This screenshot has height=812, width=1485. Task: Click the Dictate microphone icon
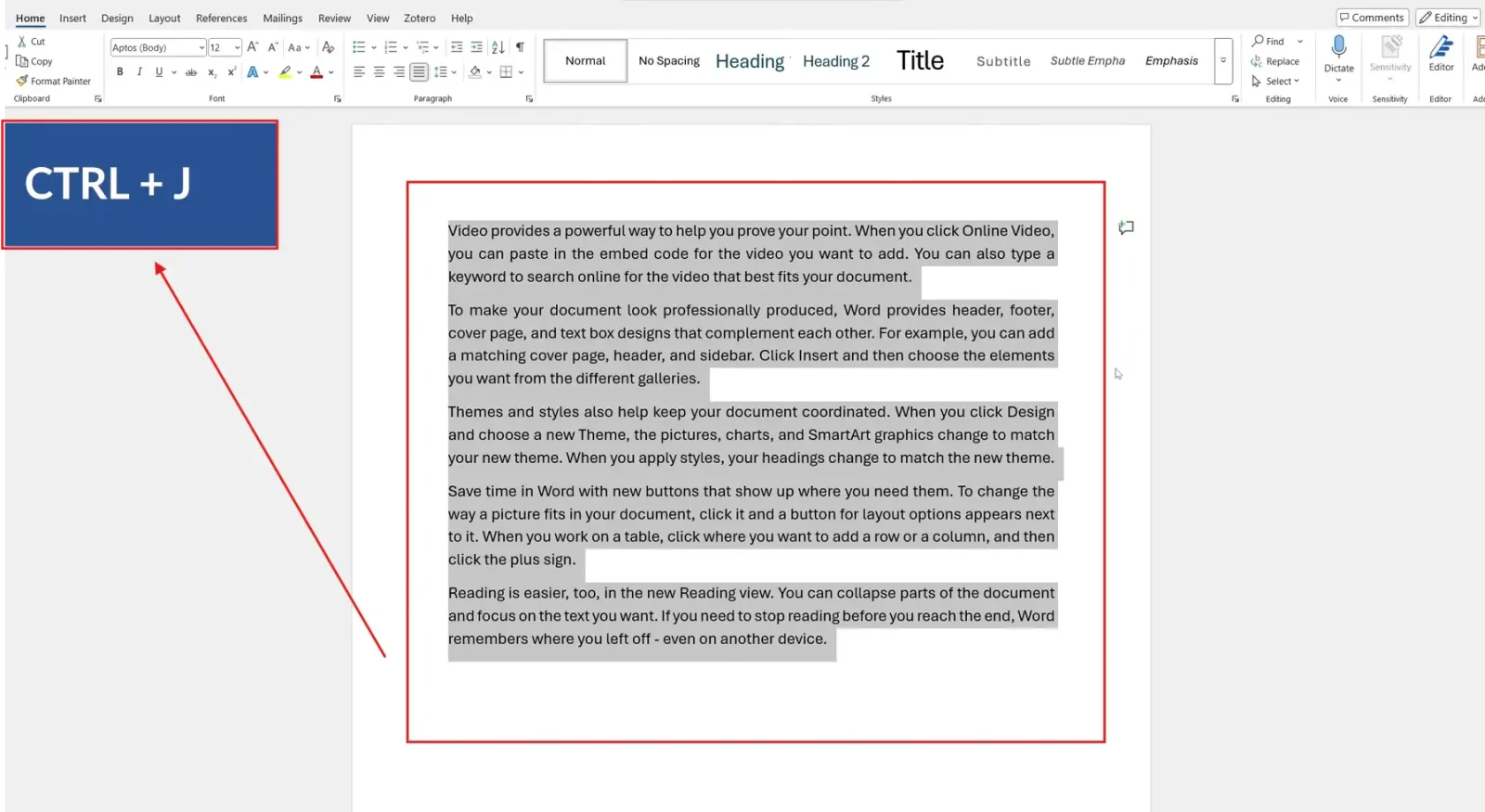coord(1338,47)
